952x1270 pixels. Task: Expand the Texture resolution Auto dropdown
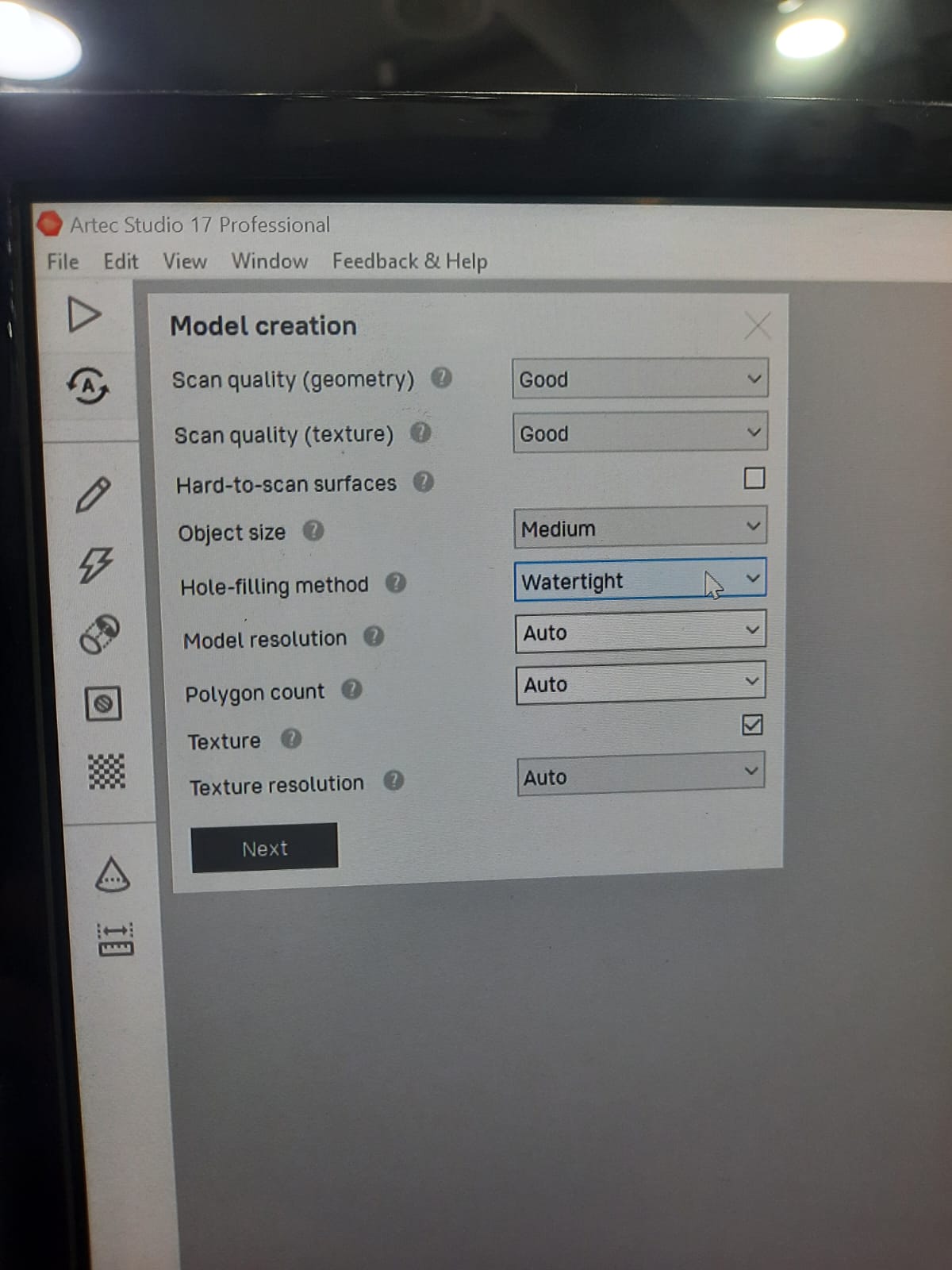coord(641,775)
